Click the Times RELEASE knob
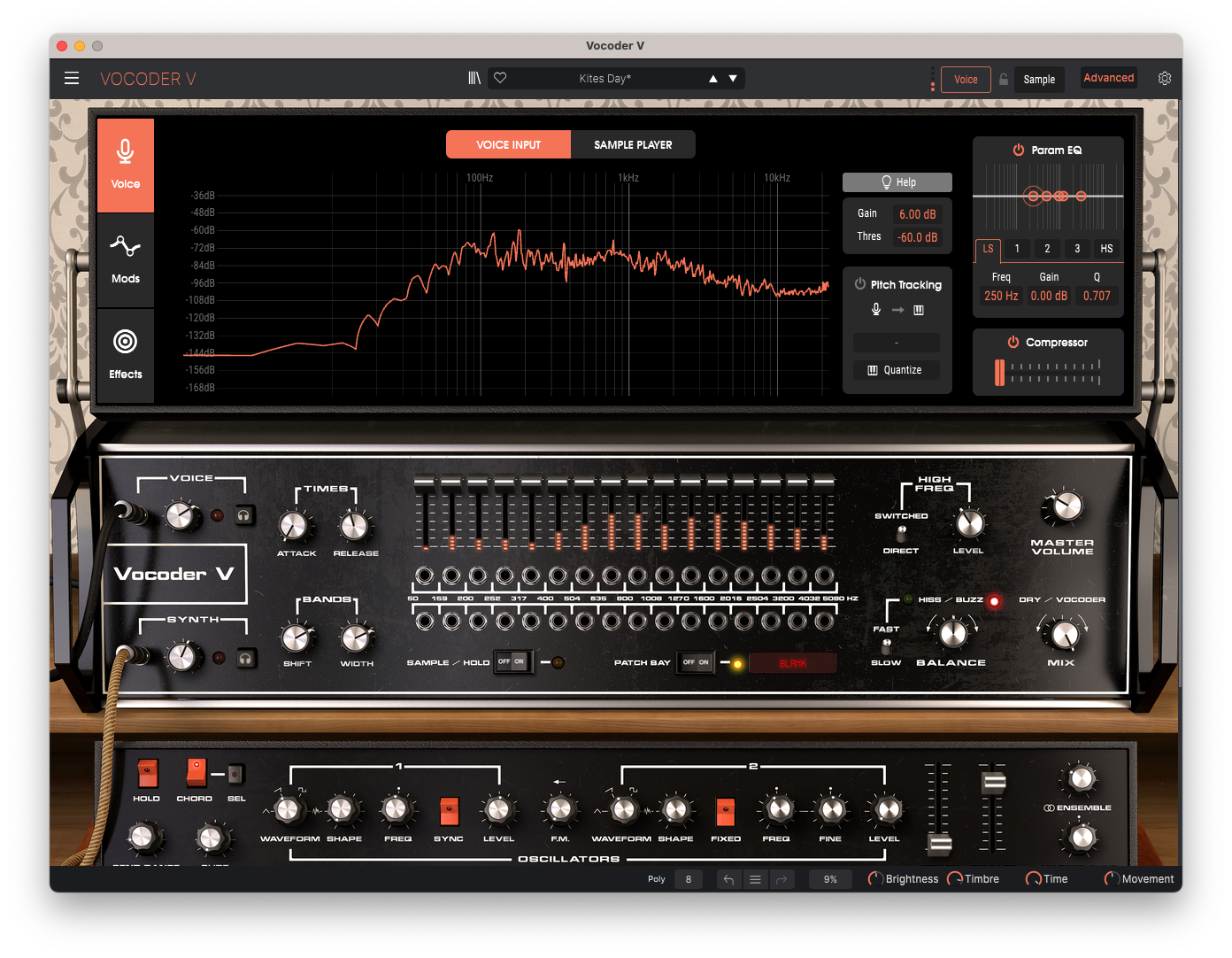 [x=354, y=526]
